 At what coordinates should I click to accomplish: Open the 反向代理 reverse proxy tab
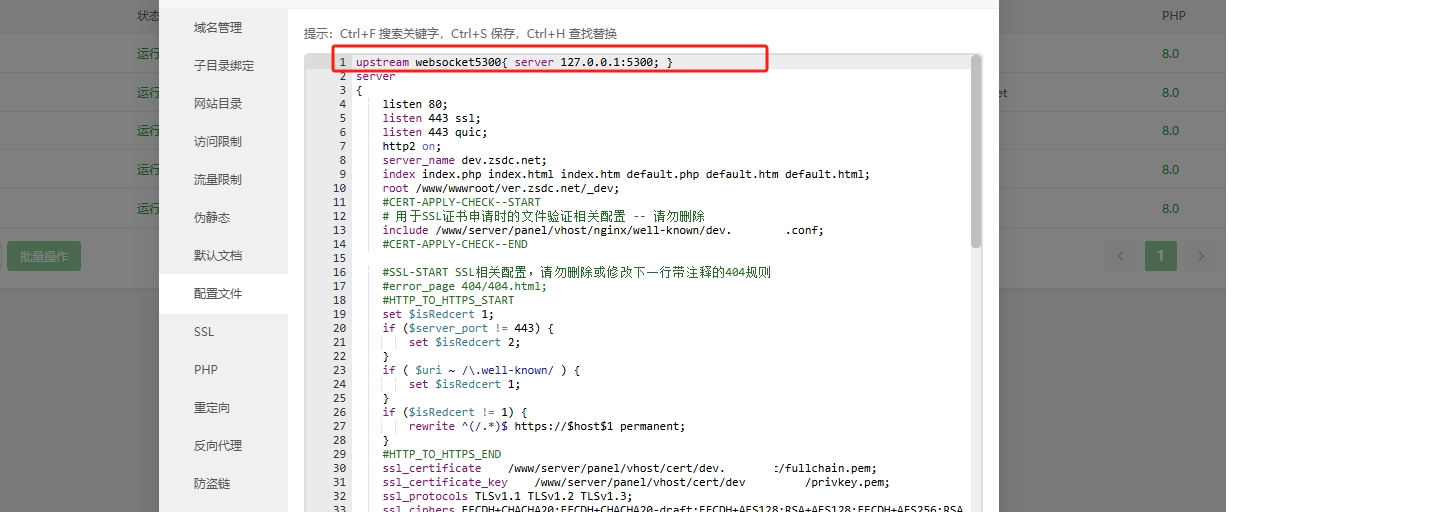[x=218, y=446]
